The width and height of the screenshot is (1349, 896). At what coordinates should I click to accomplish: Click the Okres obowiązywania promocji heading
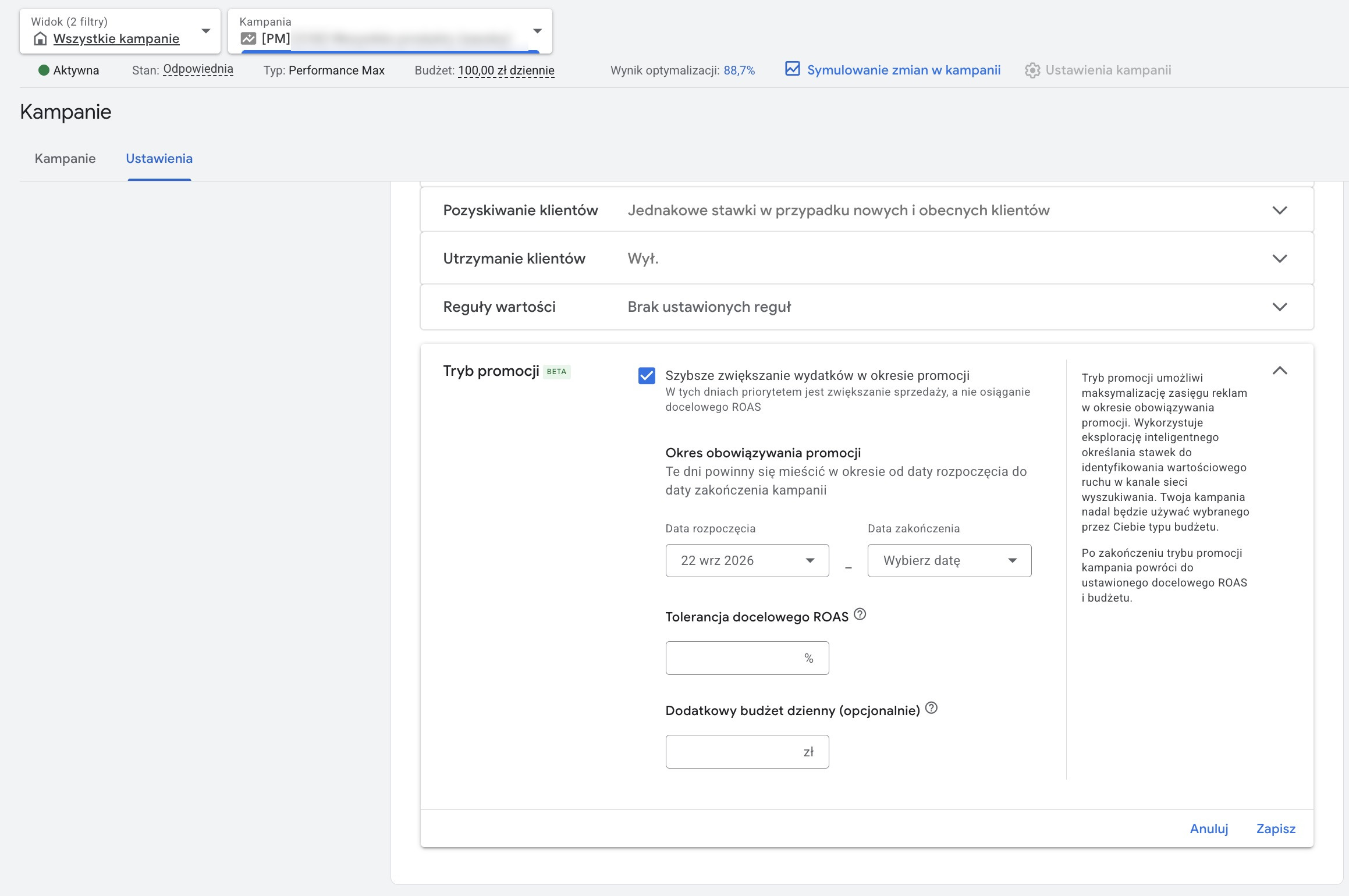pos(763,453)
